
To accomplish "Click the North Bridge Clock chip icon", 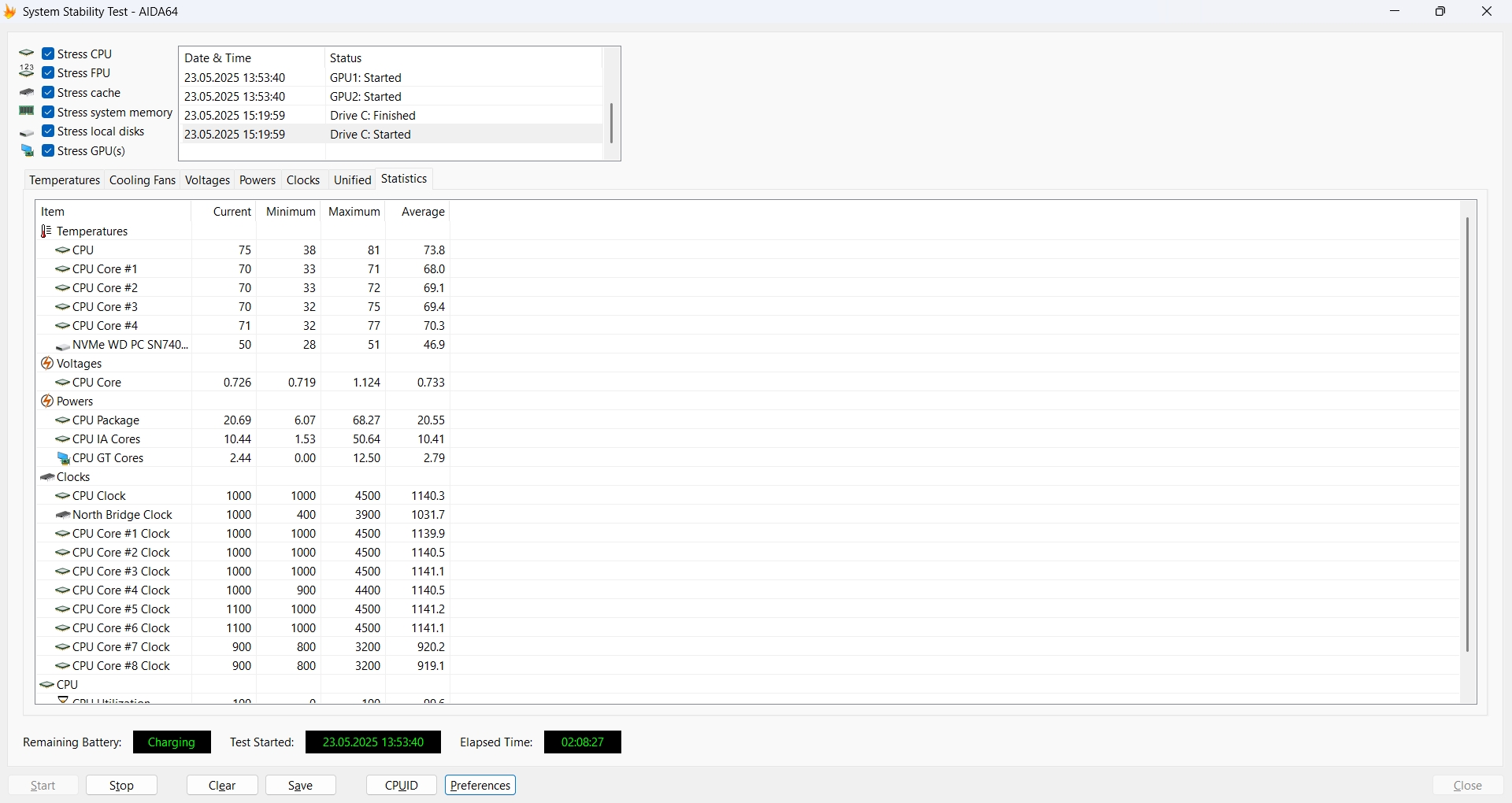I will click(x=64, y=516).
